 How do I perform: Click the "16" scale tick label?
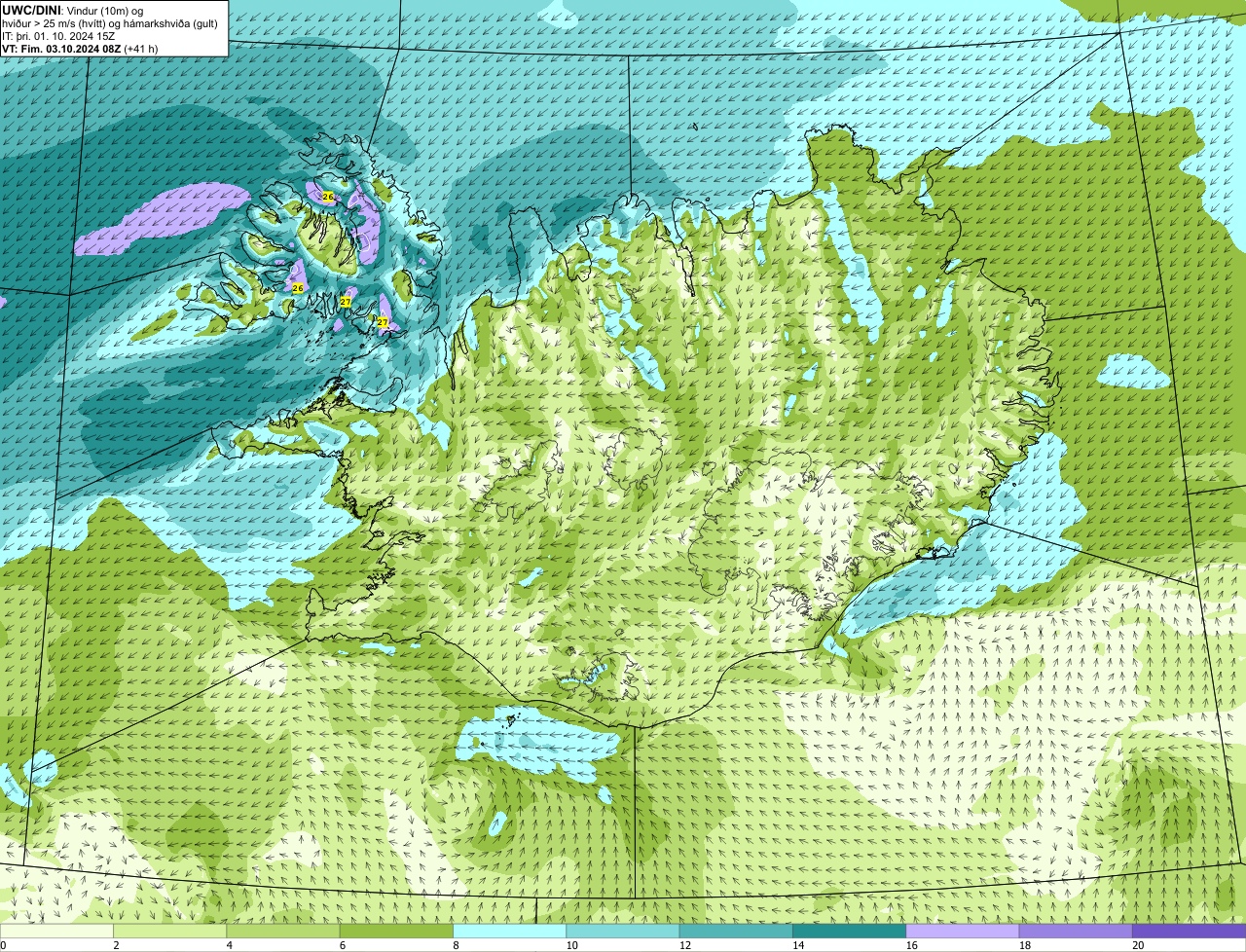pyautogui.click(x=911, y=945)
